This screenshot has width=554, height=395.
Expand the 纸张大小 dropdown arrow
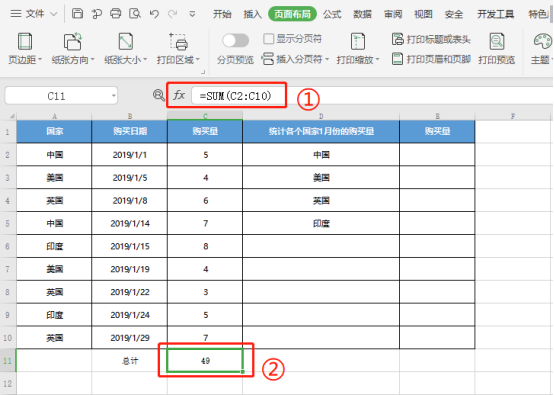pyautogui.click(x=145, y=60)
